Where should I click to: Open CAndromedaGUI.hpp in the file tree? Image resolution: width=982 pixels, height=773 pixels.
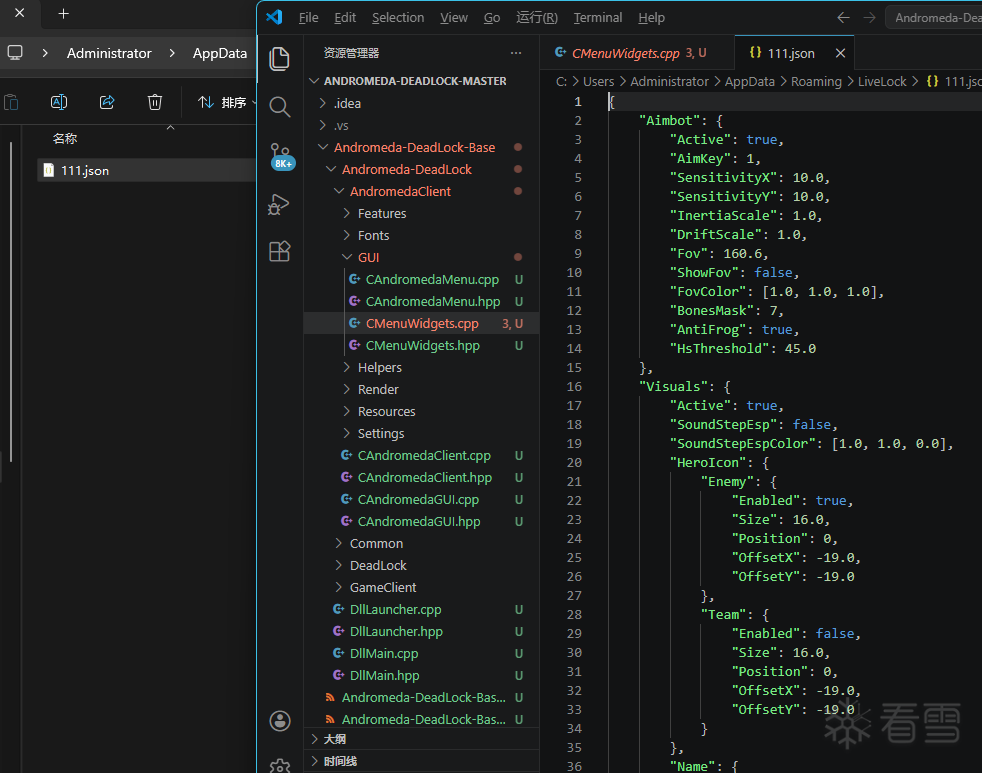[x=421, y=521]
